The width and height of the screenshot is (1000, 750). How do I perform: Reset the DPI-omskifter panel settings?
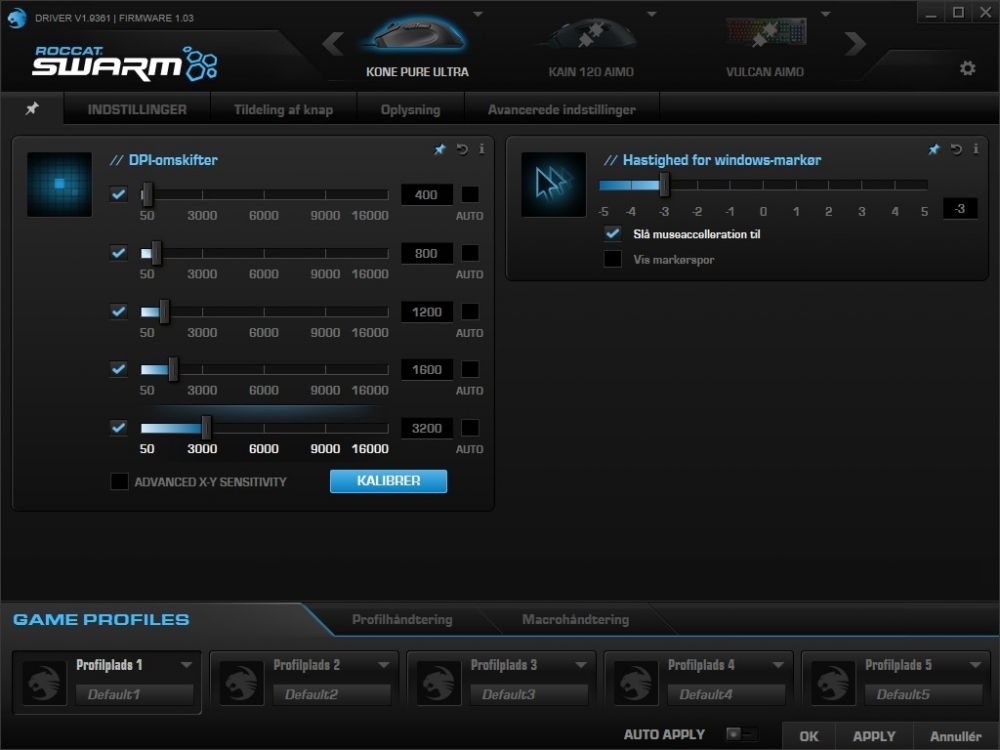coord(462,149)
